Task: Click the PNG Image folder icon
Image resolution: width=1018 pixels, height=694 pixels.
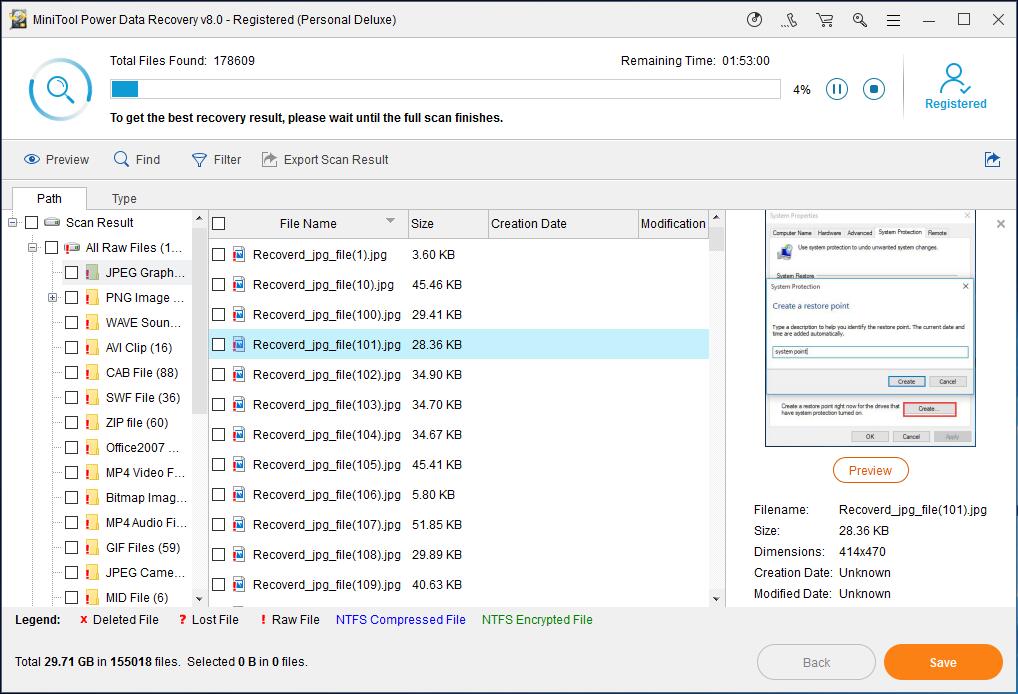Action: [92, 297]
